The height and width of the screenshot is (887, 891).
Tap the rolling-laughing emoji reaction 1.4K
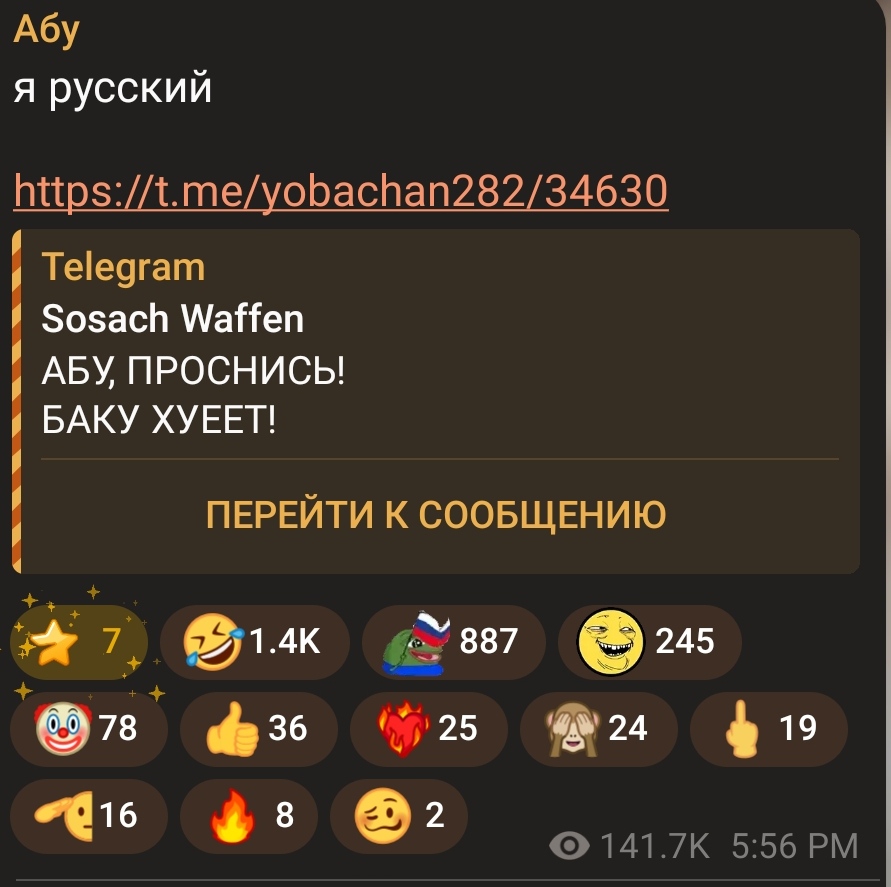255,642
